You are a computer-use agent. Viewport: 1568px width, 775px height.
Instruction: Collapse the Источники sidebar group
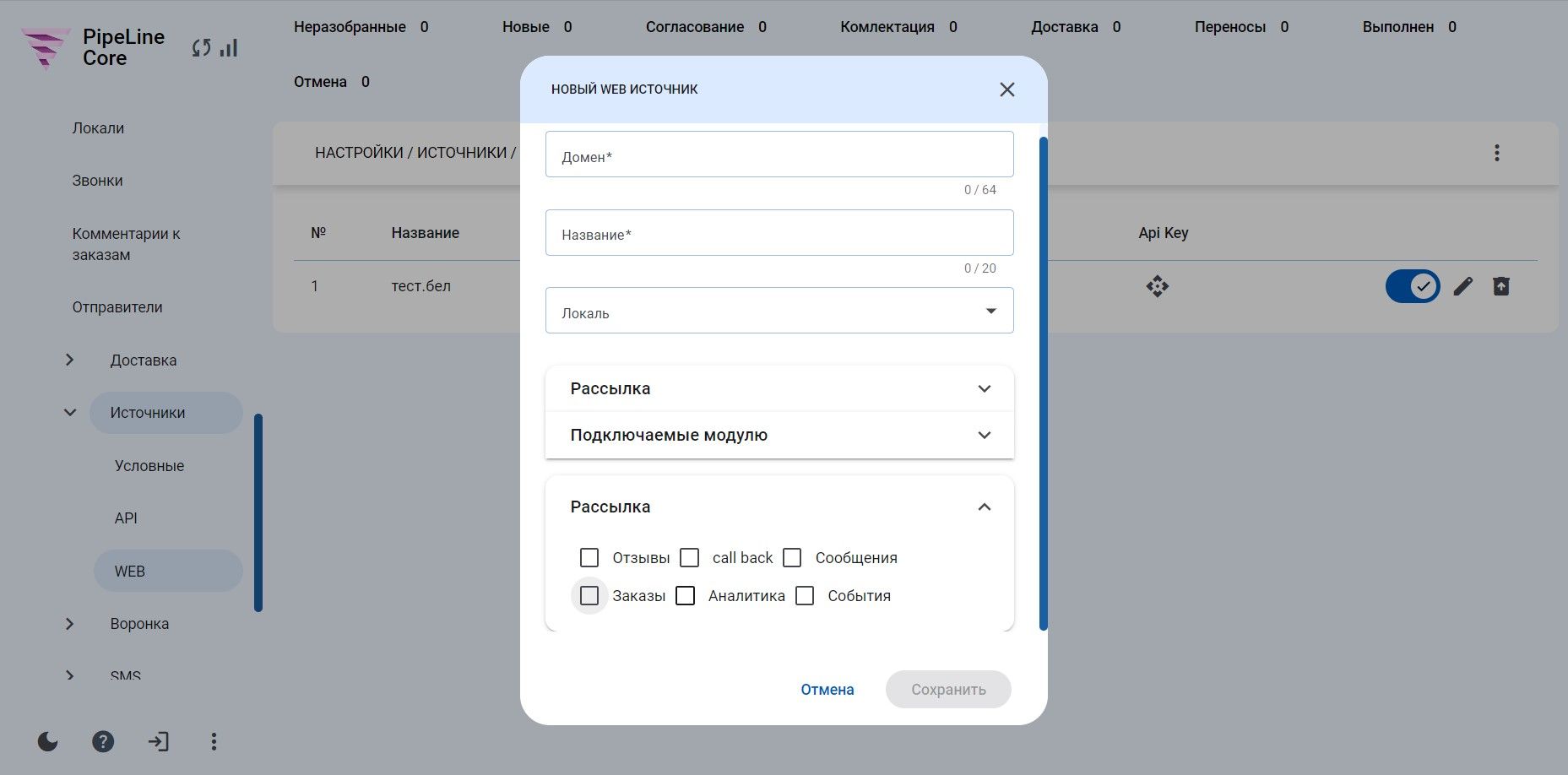click(70, 413)
